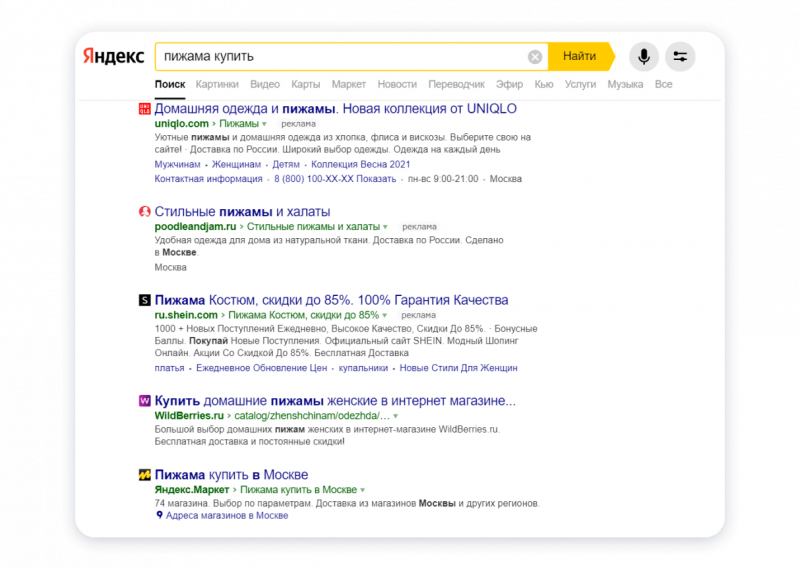The width and height of the screenshot is (800, 569).
Task: Open the Ежедневное Обновление Цен sitelink
Action: [x=262, y=368]
